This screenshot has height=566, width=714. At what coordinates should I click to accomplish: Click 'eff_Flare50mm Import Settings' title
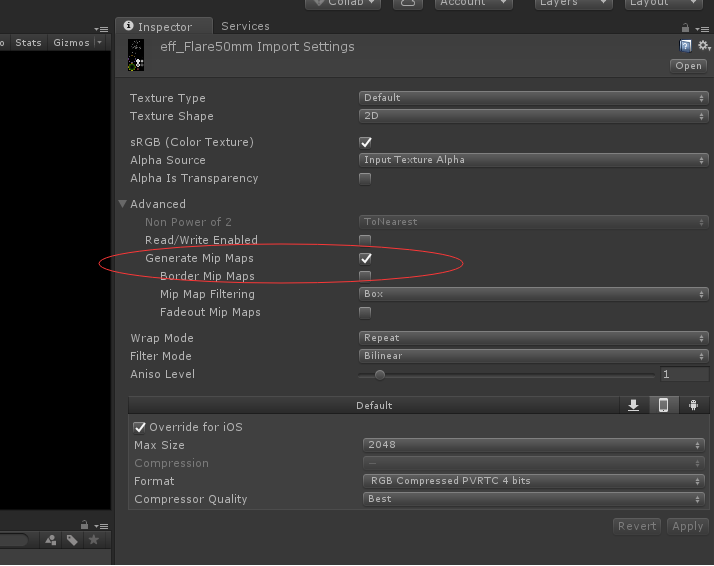tap(257, 47)
